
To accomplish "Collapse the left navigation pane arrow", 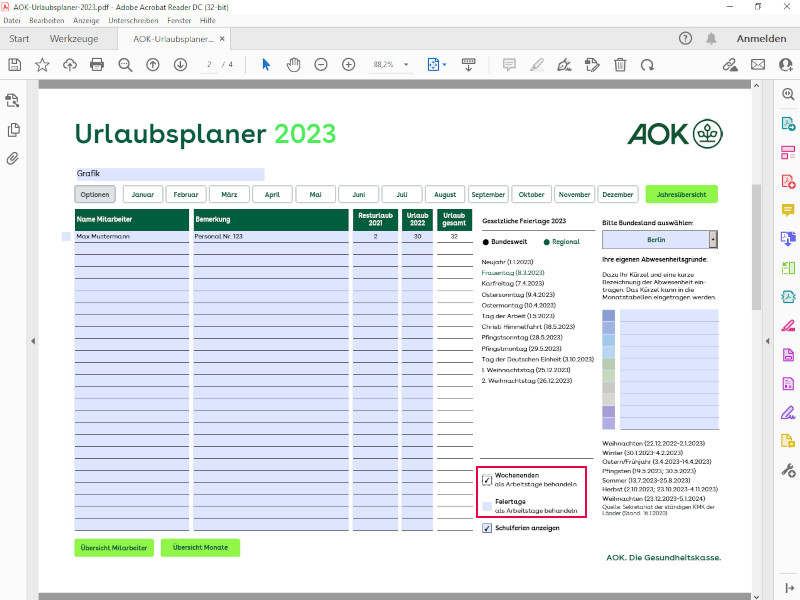I will (x=33, y=341).
